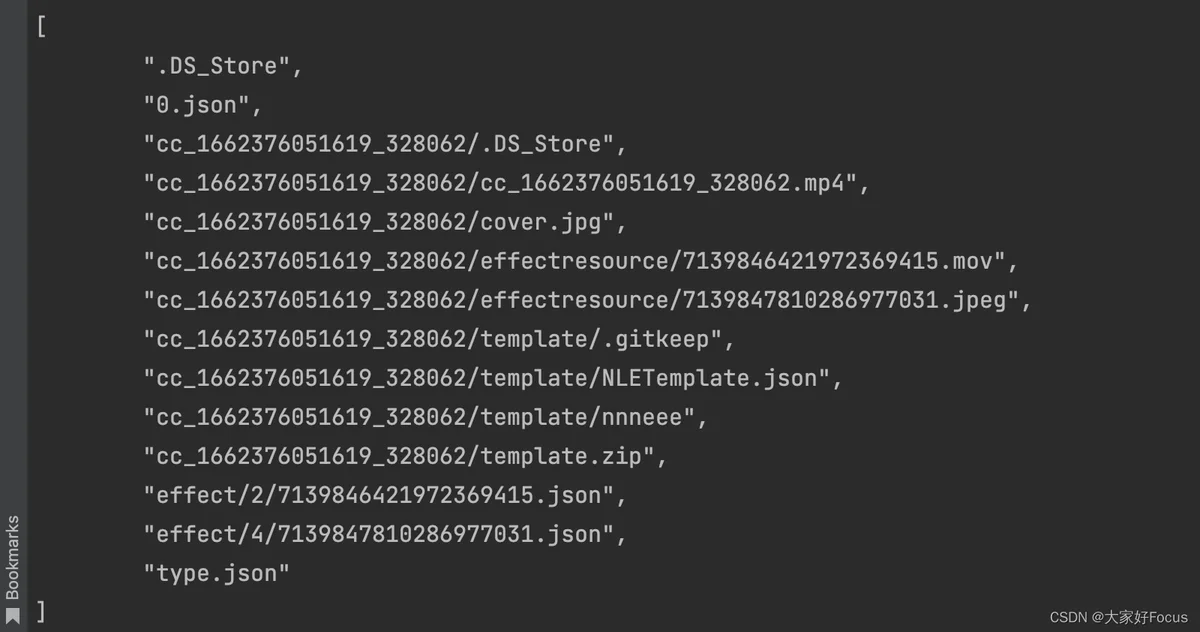Click the CSDN watermark text

[1119, 617]
